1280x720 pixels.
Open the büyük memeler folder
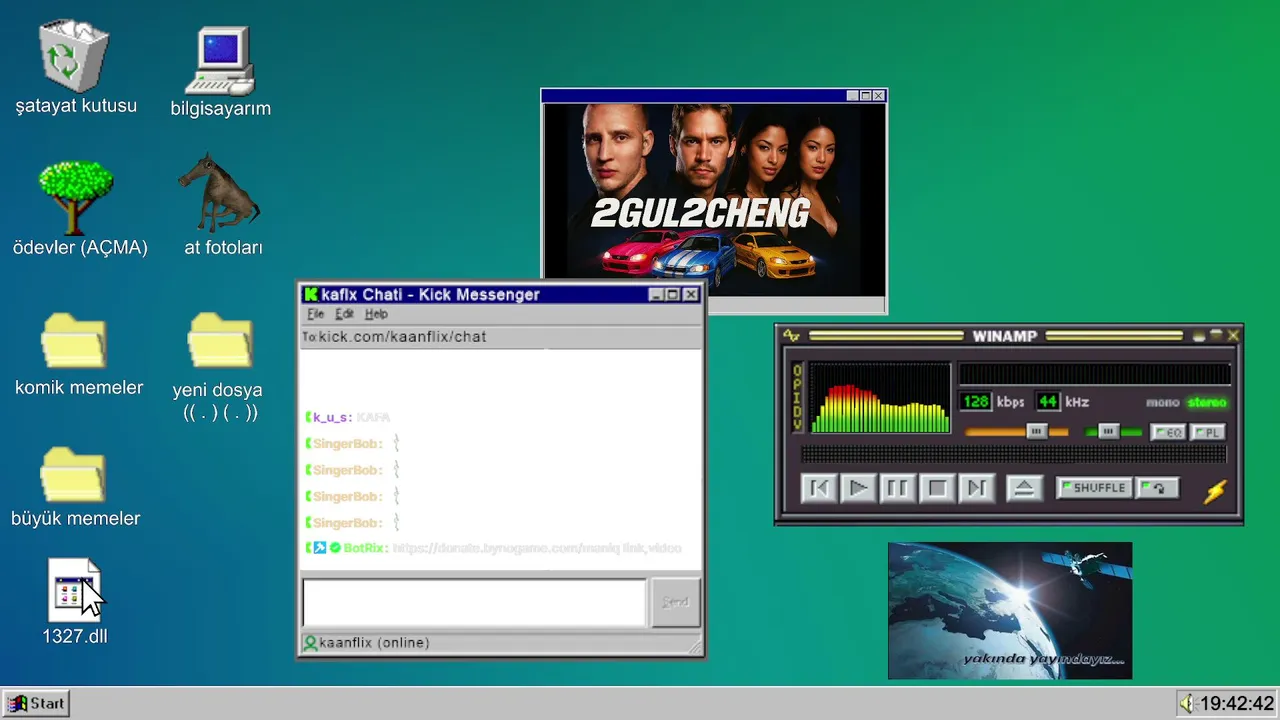pyautogui.click(x=73, y=473)
